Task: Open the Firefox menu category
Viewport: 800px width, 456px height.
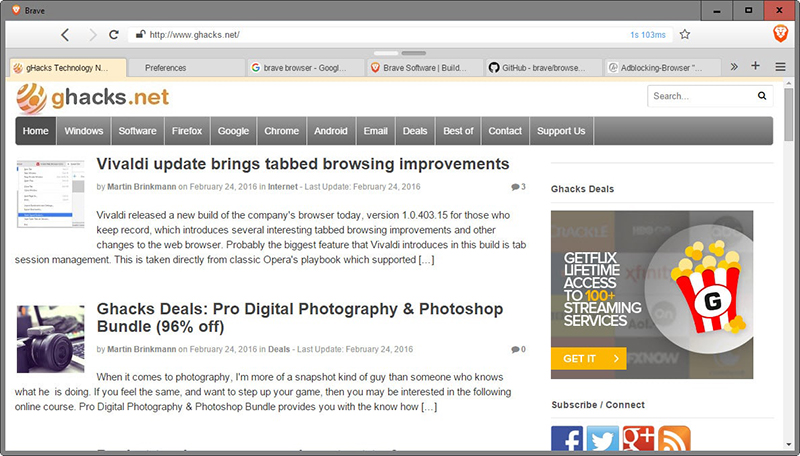Action: 187,131
